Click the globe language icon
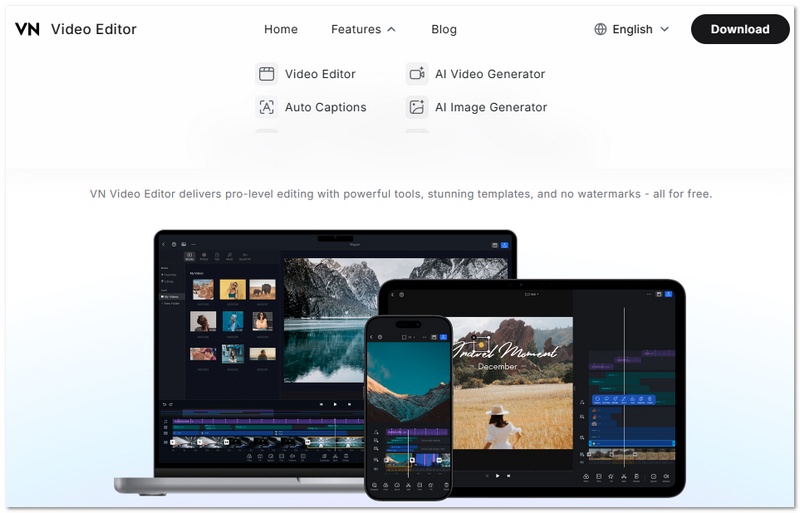This screenshot has height=513, width=800. pos(600,29)
